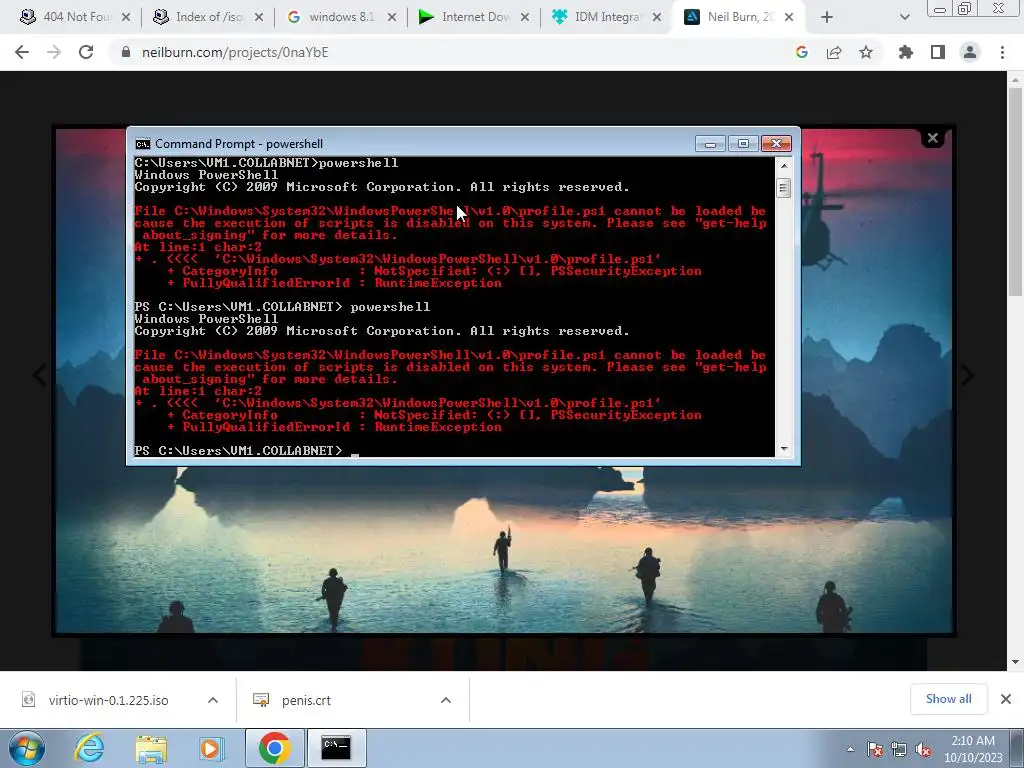Select Chrome in the taskbar

point(274,748)
